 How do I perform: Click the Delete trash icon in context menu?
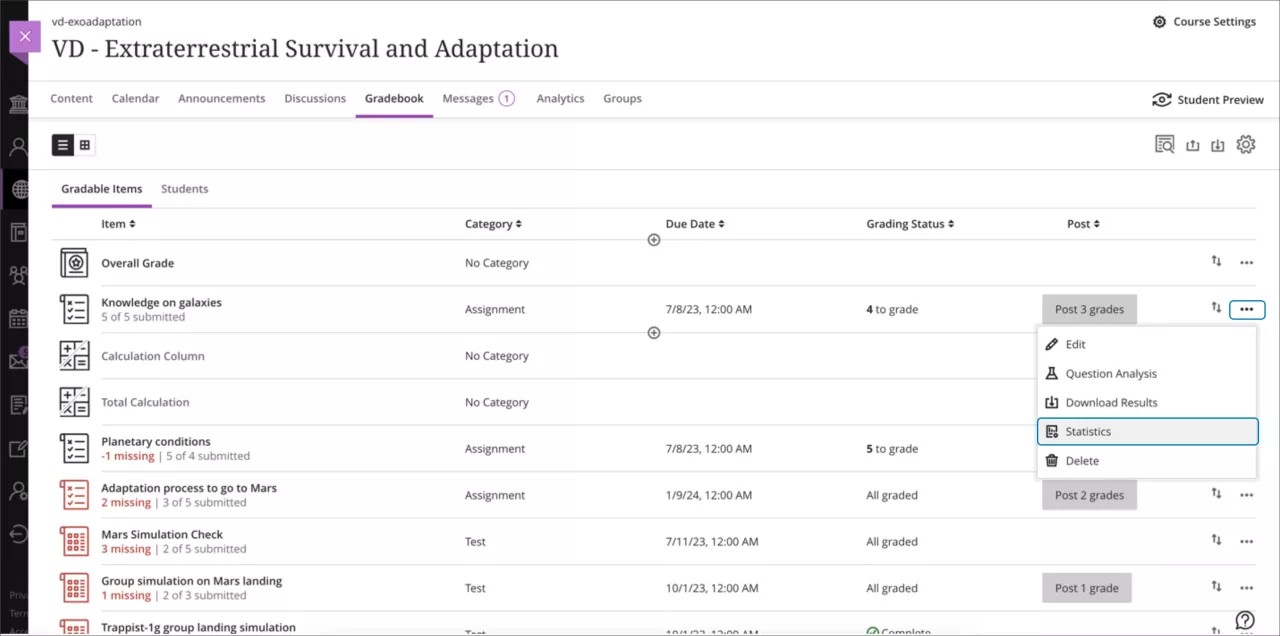[1051, 460]
